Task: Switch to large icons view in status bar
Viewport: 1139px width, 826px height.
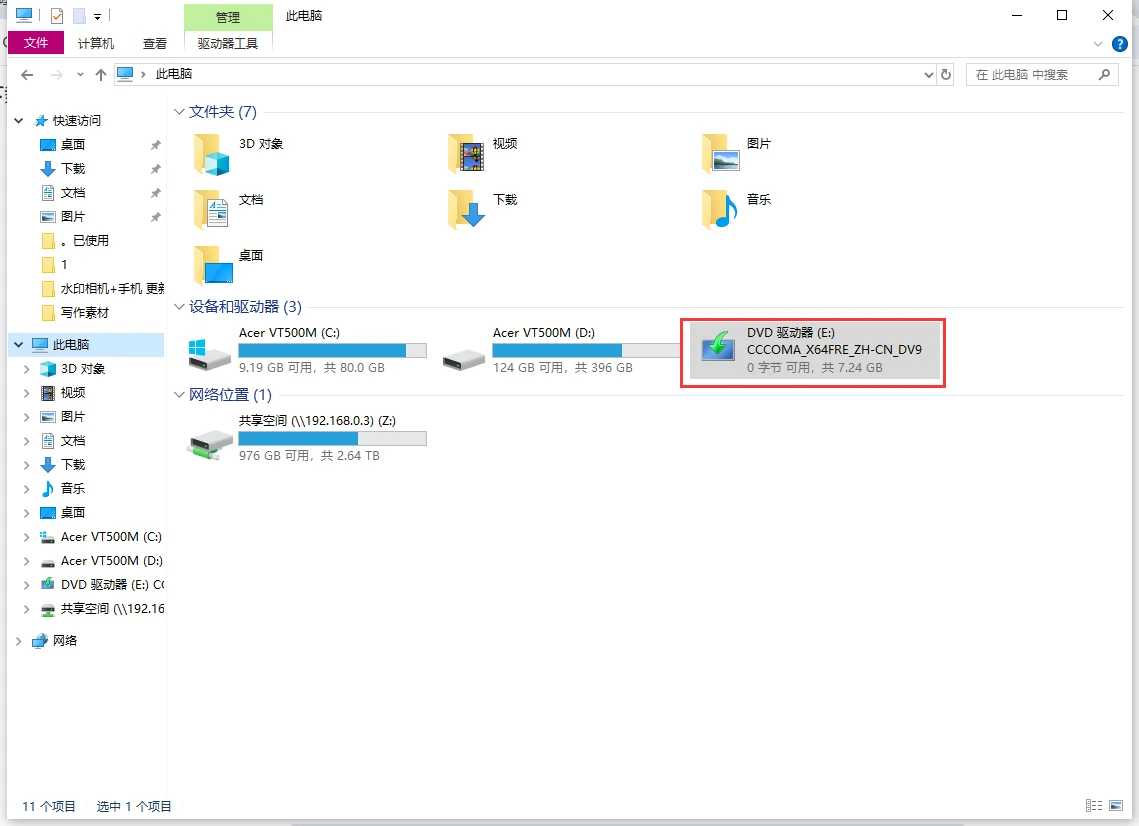Action: (x=1114, y=805)
